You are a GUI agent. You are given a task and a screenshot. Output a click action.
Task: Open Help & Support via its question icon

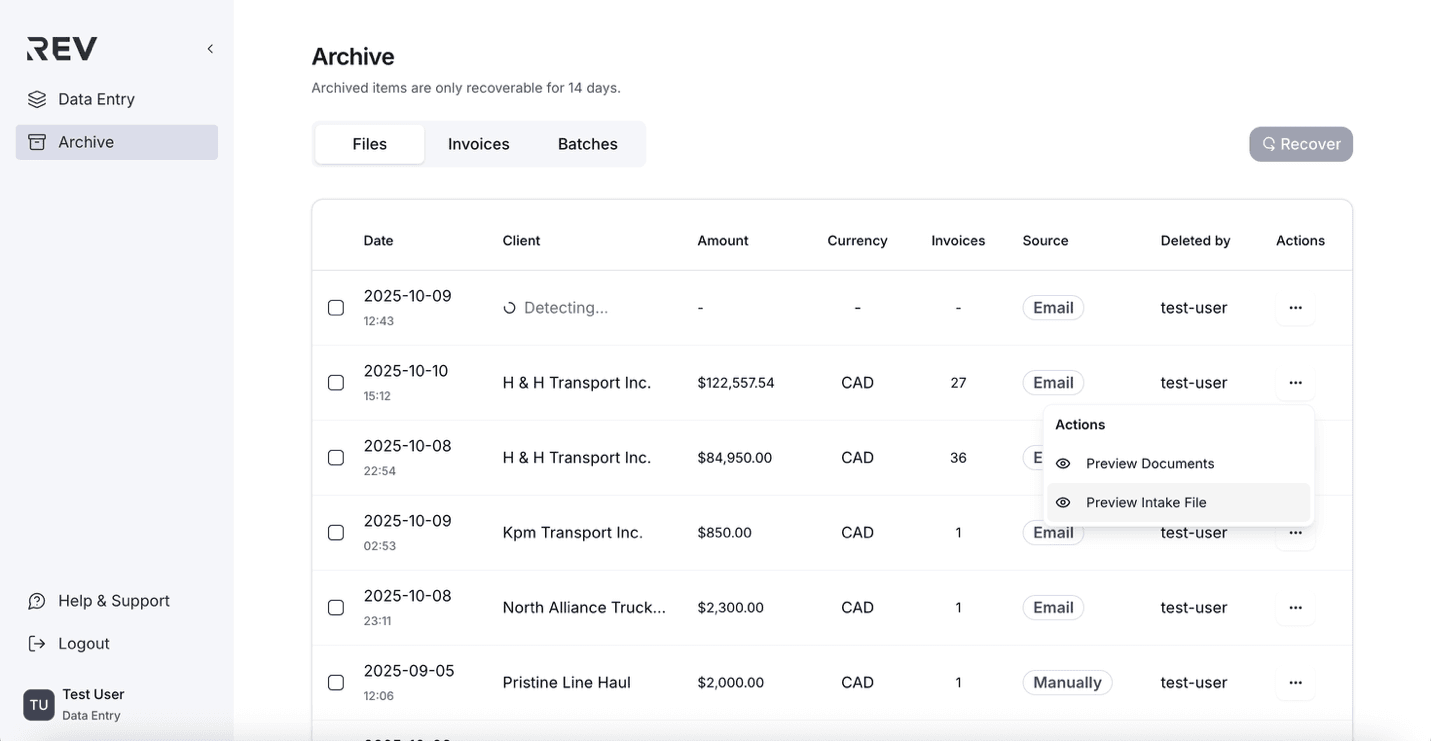click(x=36, y=600)
